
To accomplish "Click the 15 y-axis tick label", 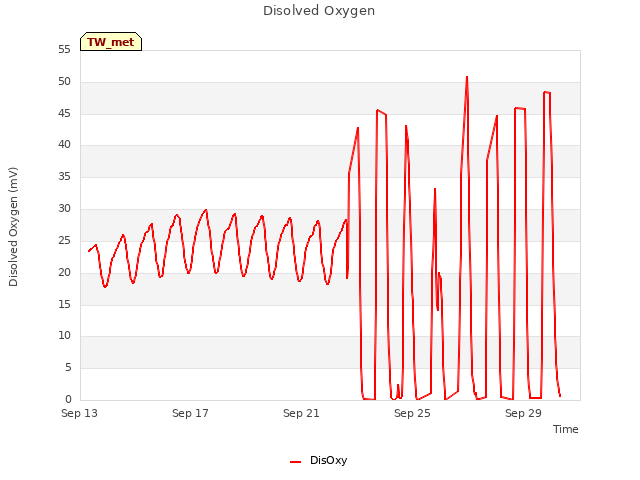I will [x=64, y=304].
